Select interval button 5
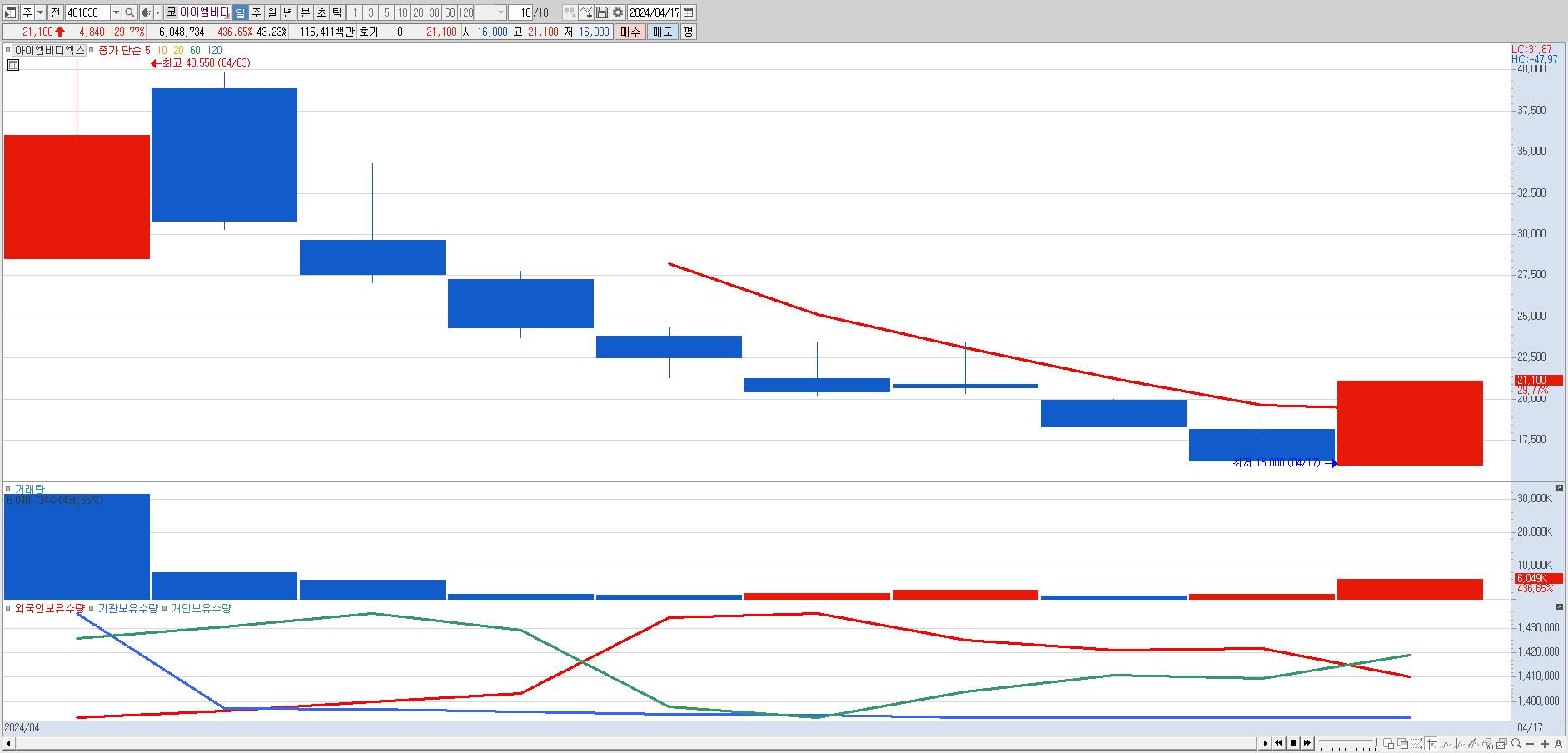Screen dimensions: 1568x753 pos(386,12)
